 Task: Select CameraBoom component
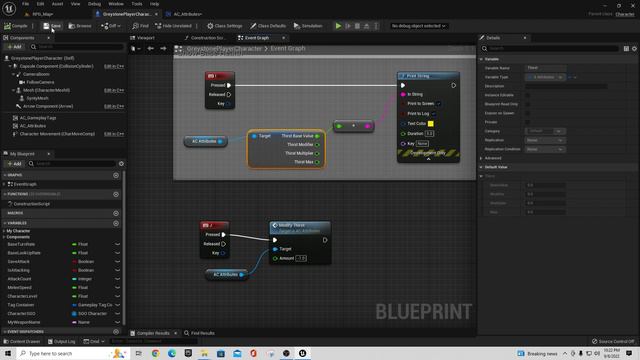36,74
